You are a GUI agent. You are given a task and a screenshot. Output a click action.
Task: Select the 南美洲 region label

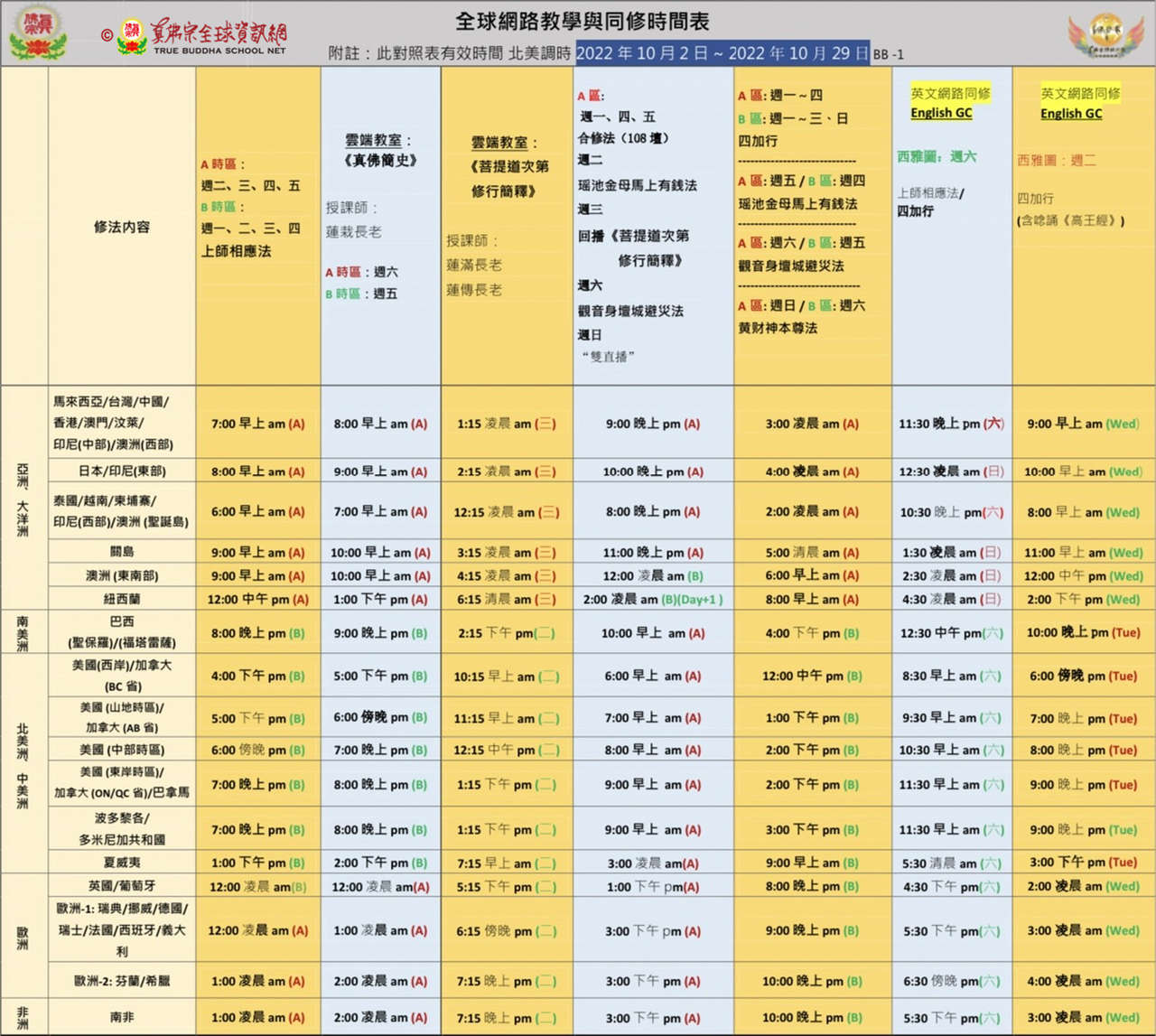tap(23, 632)
